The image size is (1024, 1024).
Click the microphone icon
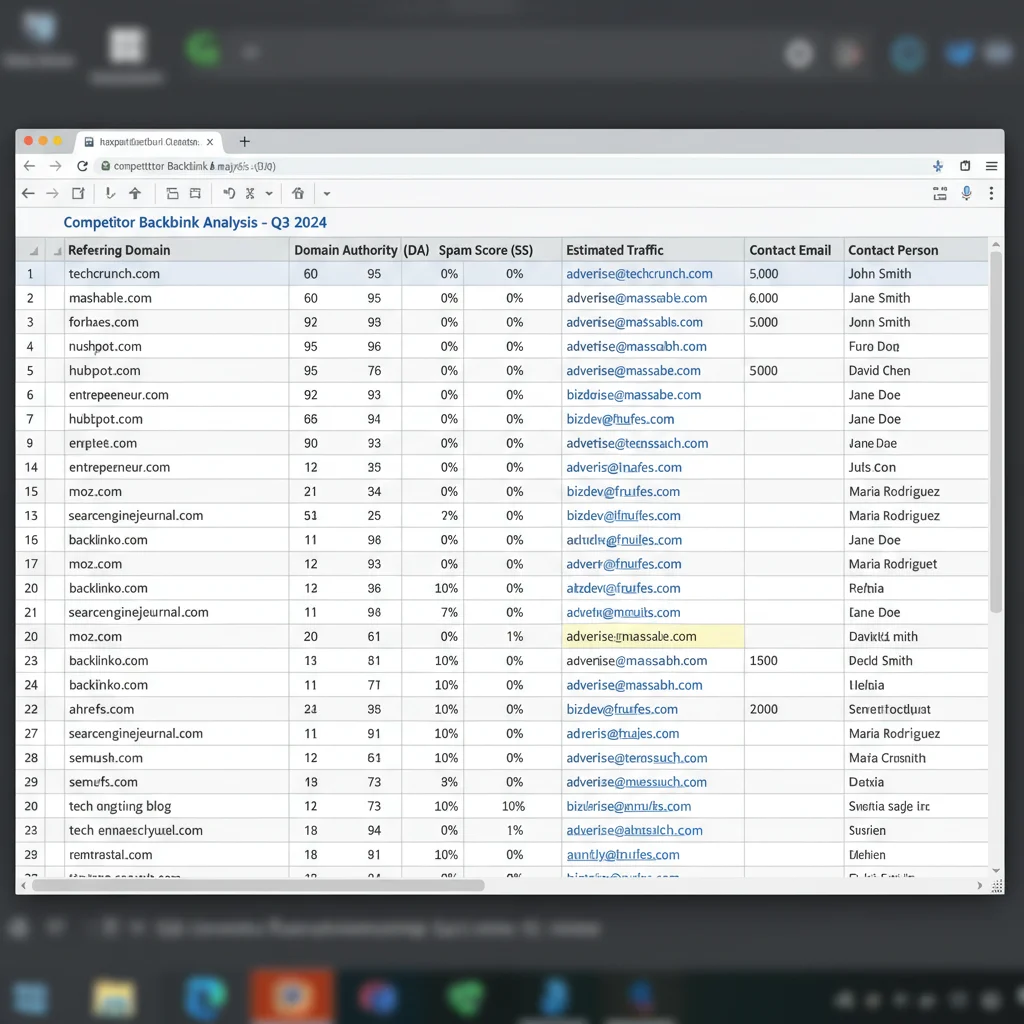[x=967, y=193]
